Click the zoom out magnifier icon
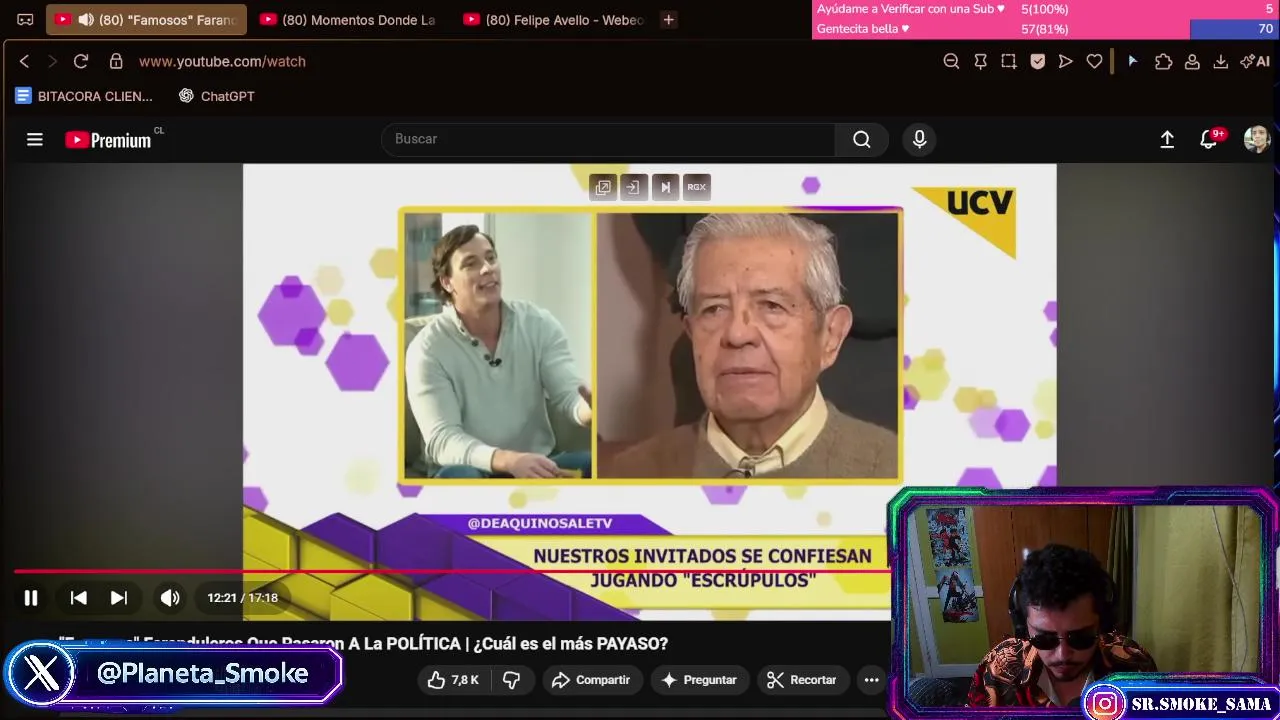 click(951, 61)
